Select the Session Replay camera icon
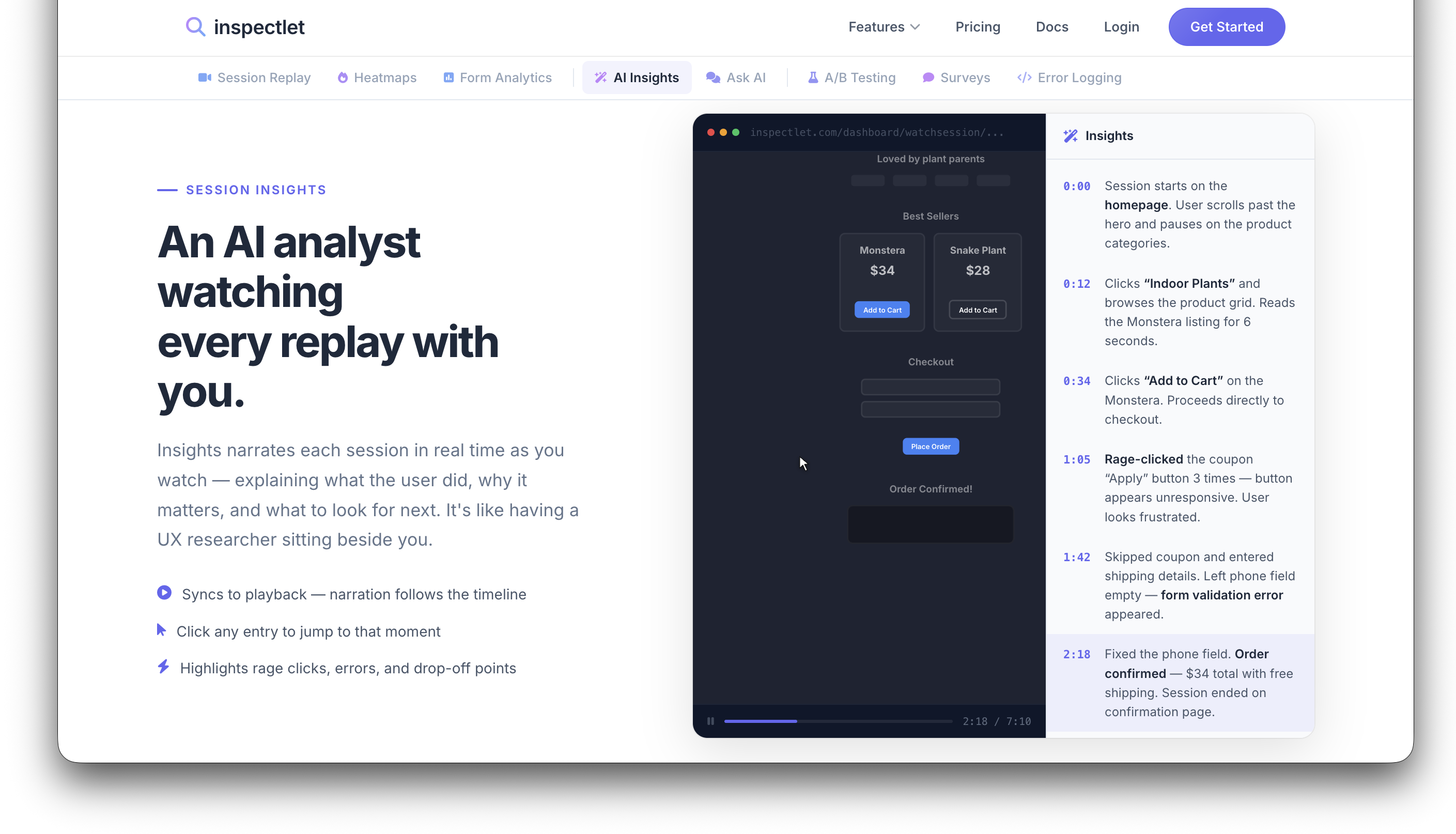The image size is (1456, 834). 205,78
